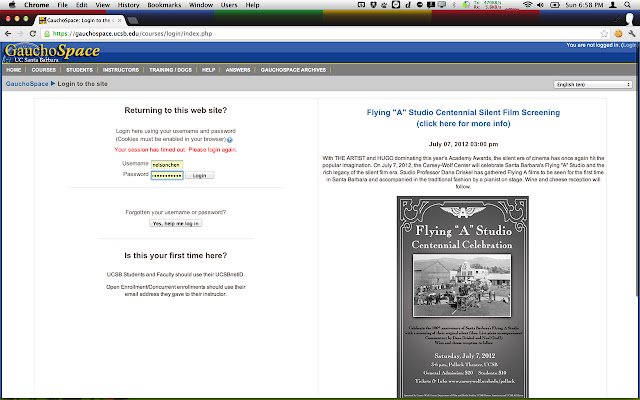Click the italic d menu bar icon
640x400 pixels.
408,5
